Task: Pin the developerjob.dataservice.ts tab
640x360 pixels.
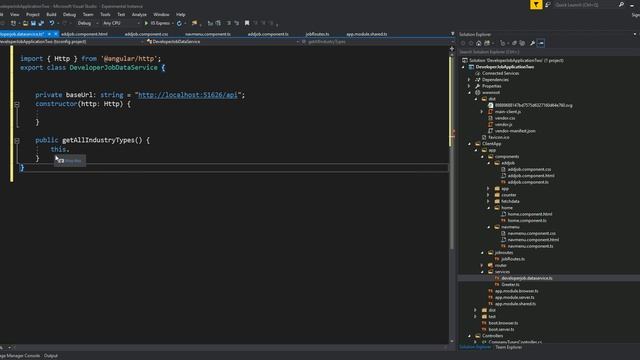Action: pyautogui.click(x=49, y=34)
